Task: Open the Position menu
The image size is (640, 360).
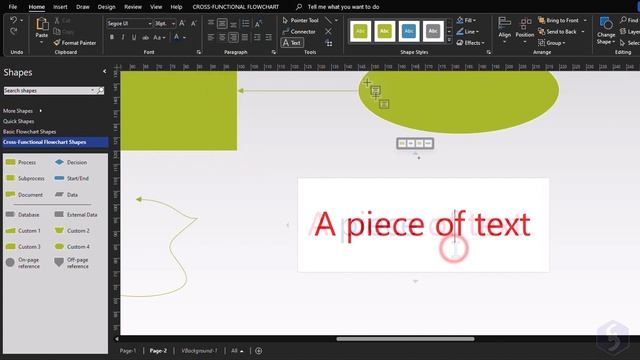Action: click(524, 29)
